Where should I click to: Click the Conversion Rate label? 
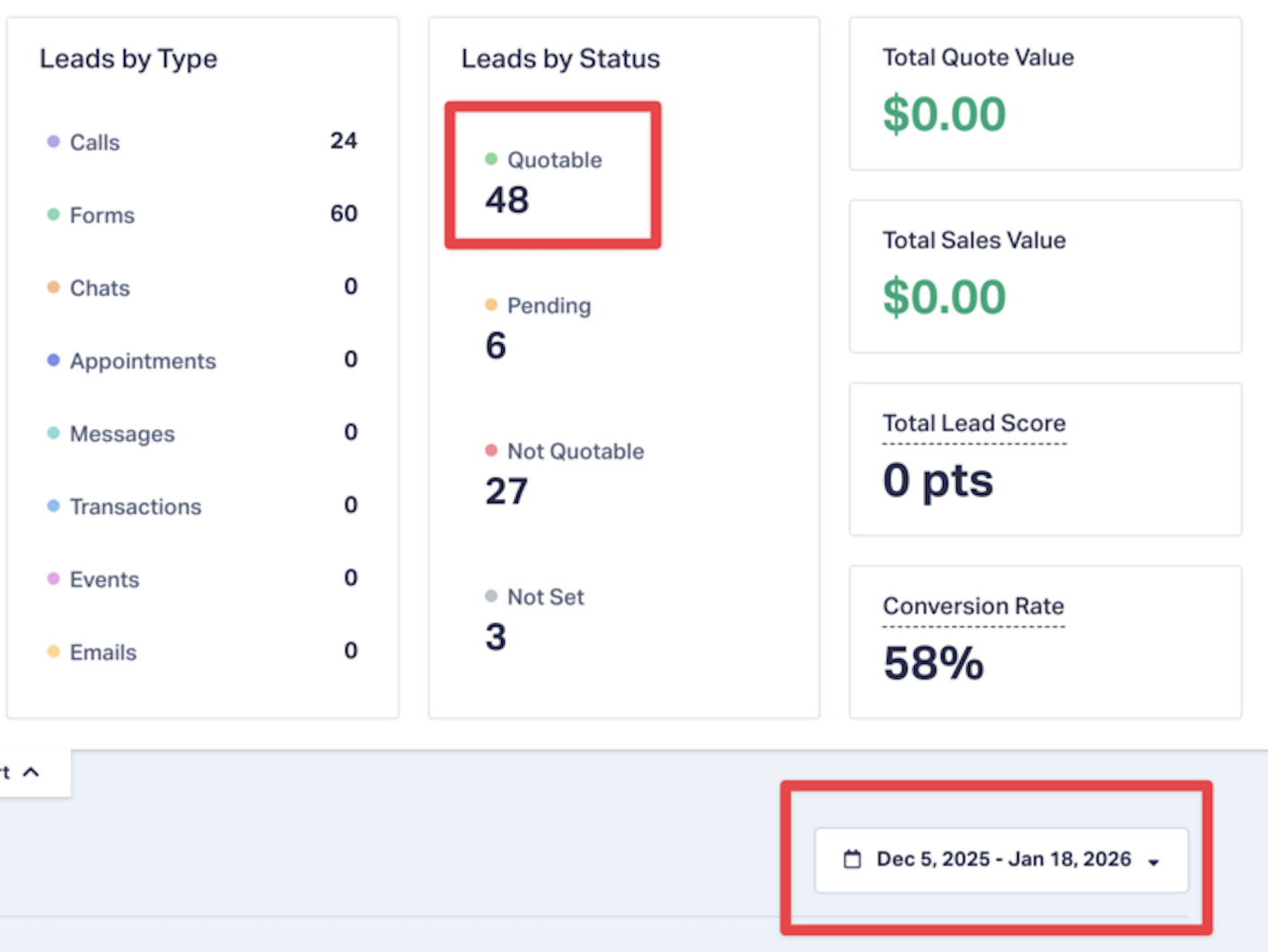coord(973,606)
